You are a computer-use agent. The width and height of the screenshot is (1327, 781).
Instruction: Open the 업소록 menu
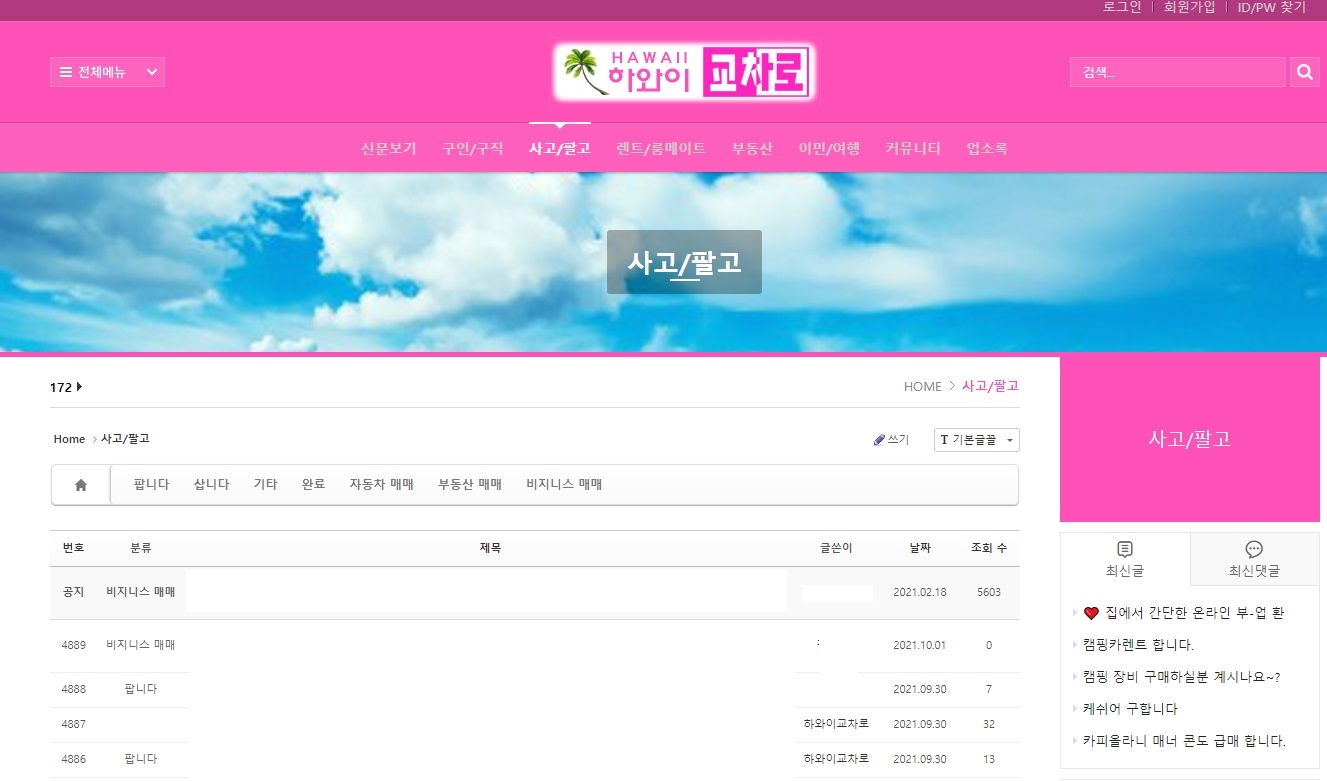tap(987, 148)
